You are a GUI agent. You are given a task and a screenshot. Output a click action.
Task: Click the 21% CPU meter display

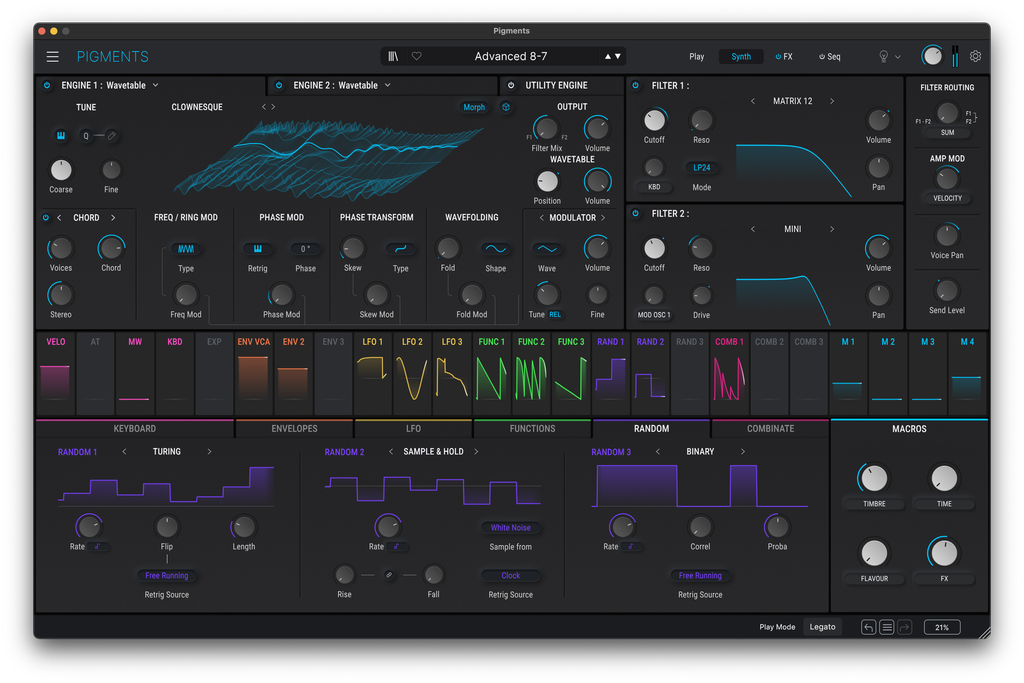tap(942, 627)
